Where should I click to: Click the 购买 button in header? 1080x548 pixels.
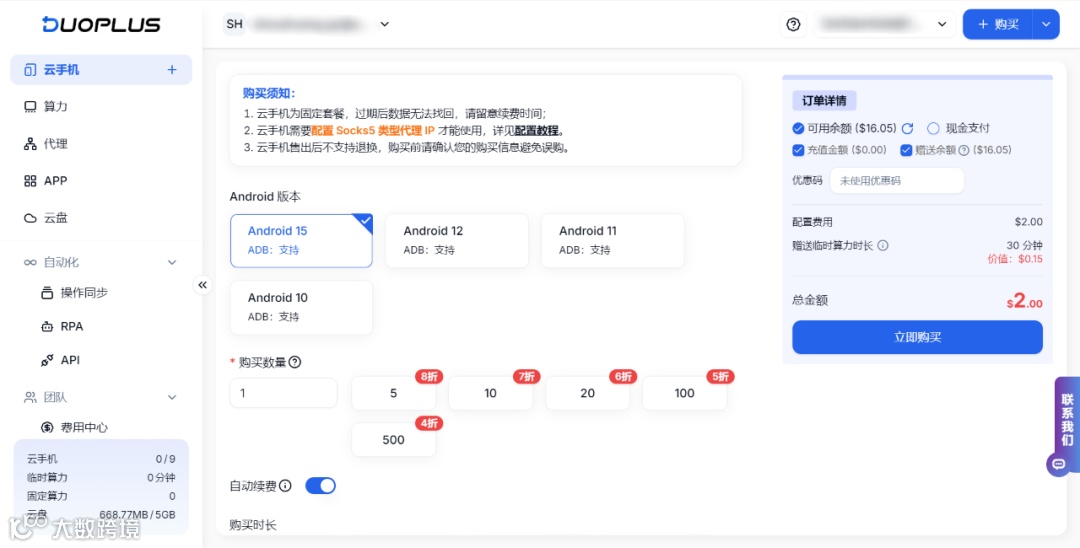pyautogui.click(x=998, y=24)
